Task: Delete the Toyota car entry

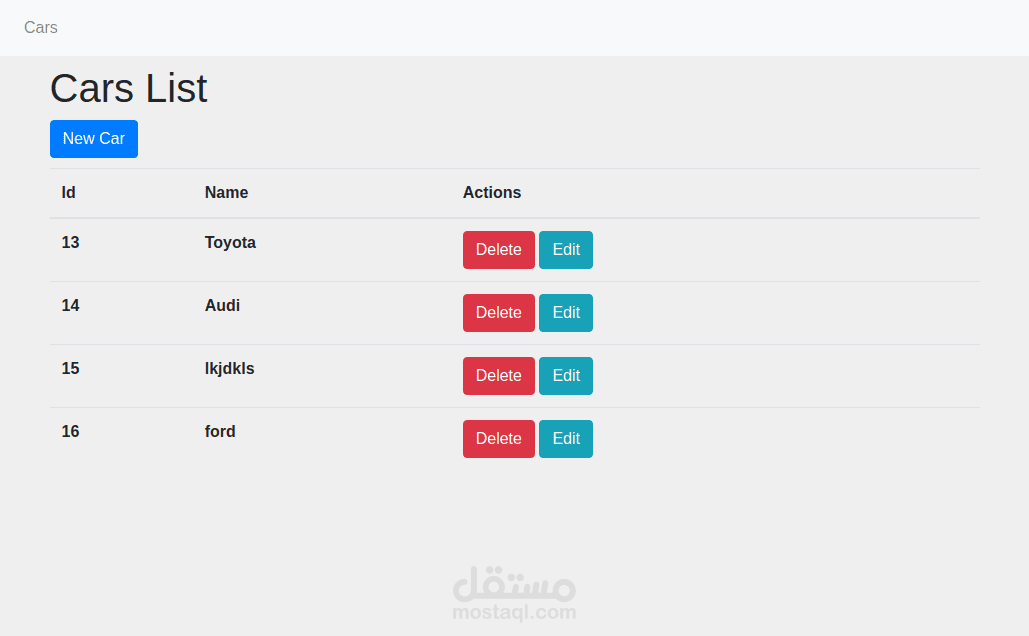Action: coord(498,250)
